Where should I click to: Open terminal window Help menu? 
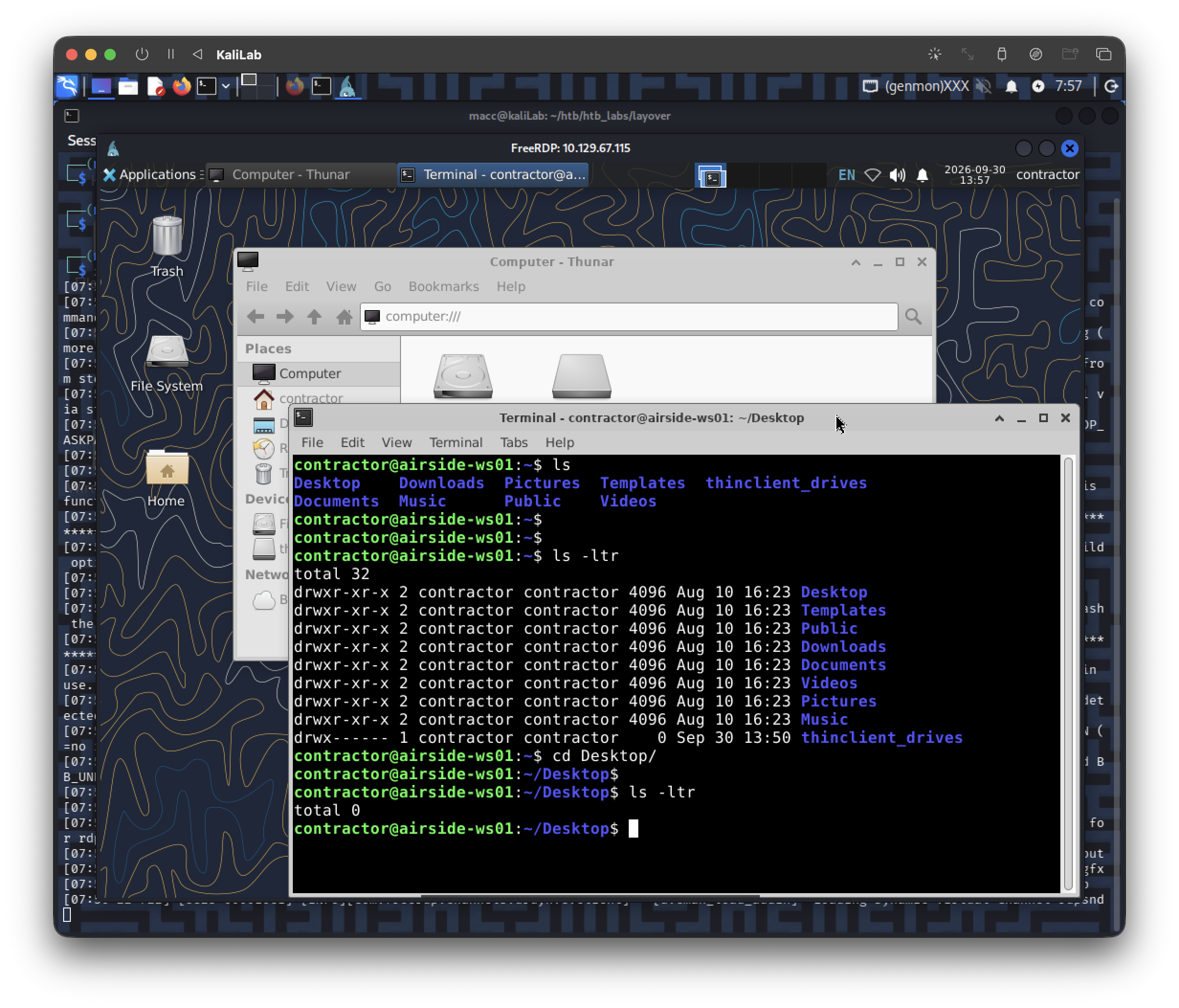pyautogui.click(x=559, y=442)
